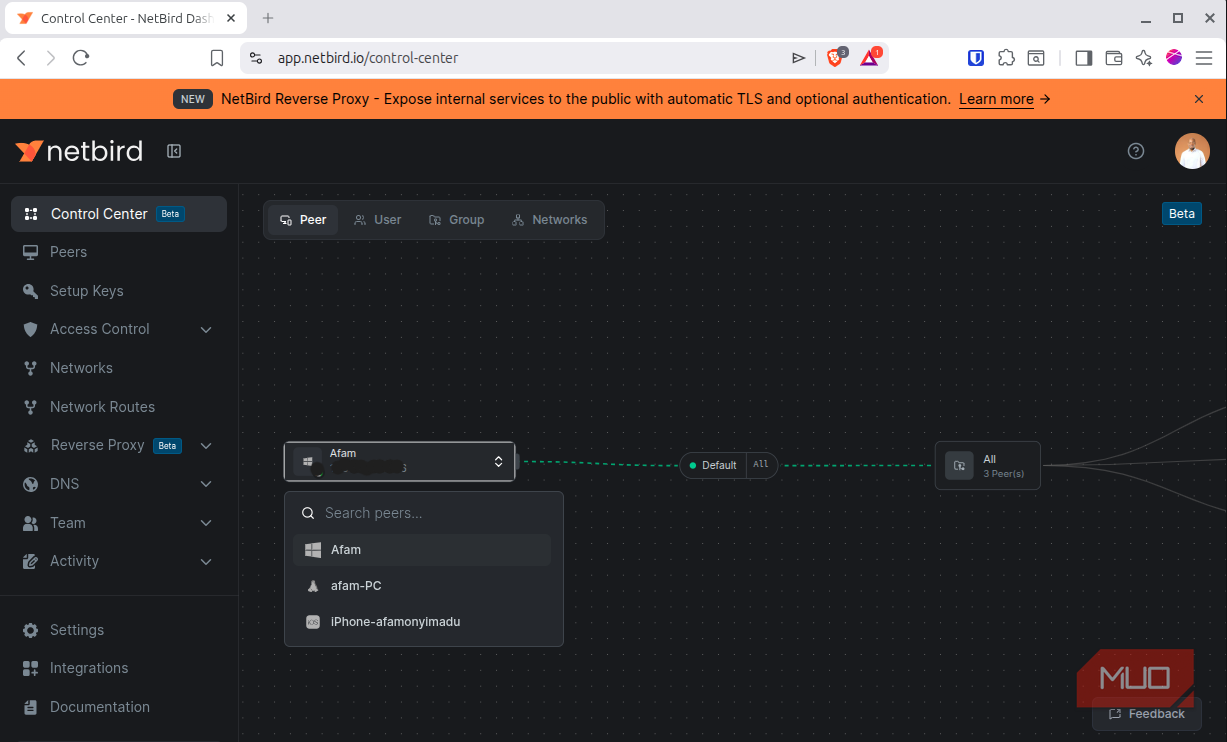Close the Afam peer selector dropdown
The width and height of the screenshot is (1227, 742).
399,461
